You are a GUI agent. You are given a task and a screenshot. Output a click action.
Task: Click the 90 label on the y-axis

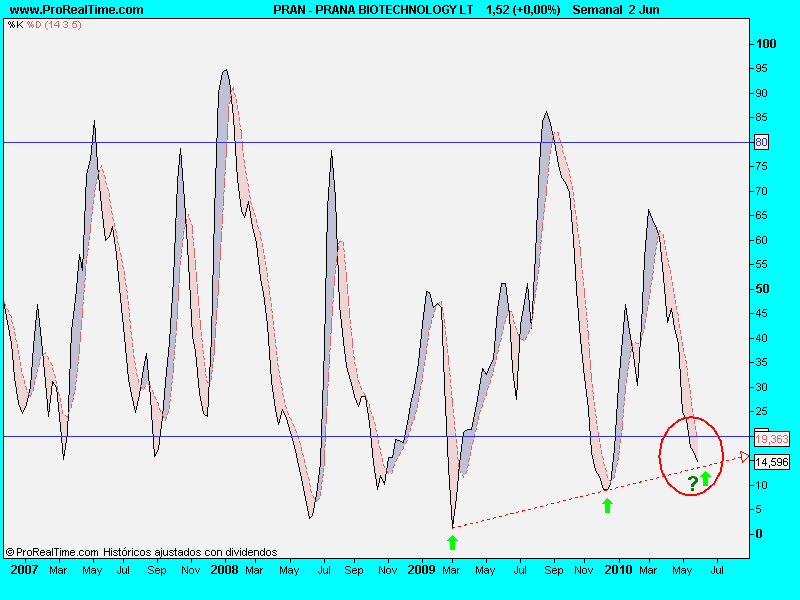(761, 93)
